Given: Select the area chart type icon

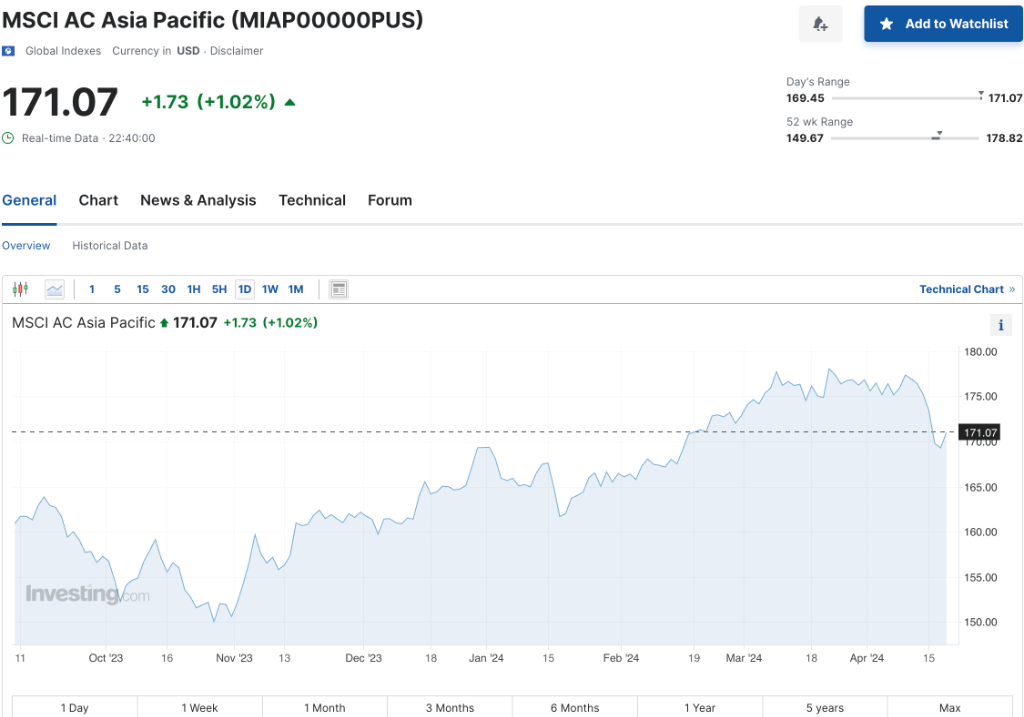Looking at the screenshot, I should [55, 289].
